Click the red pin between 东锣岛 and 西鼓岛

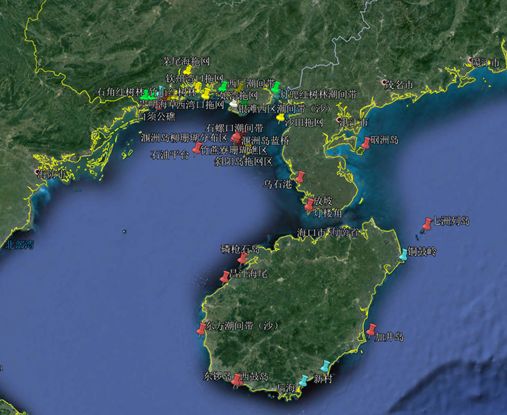coord(237,380)
